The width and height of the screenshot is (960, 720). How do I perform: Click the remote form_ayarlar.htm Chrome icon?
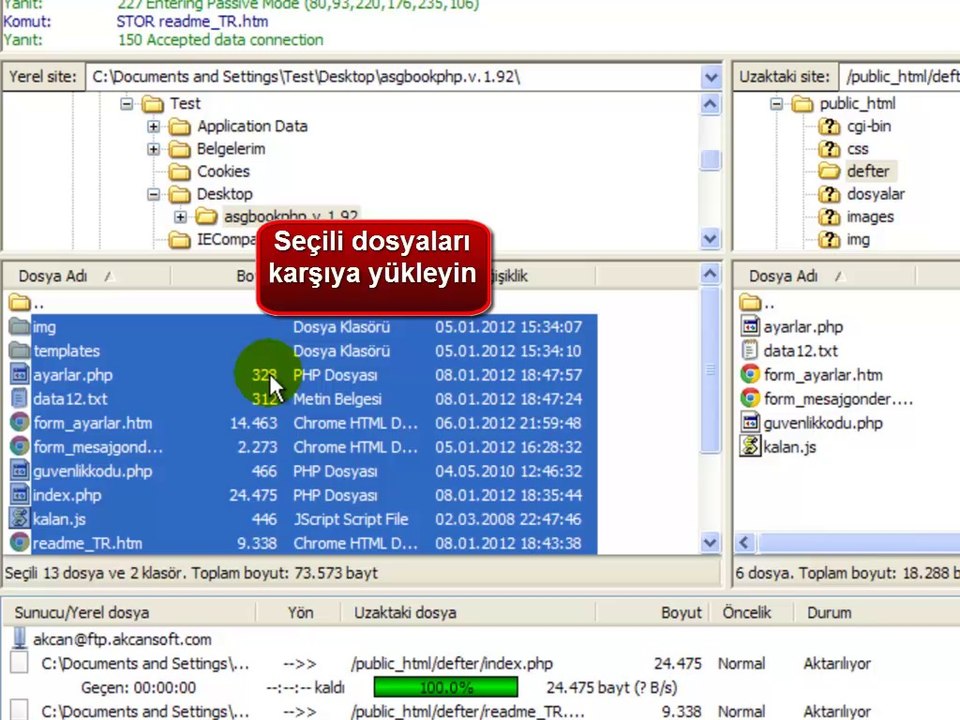(x=750, y=374)
